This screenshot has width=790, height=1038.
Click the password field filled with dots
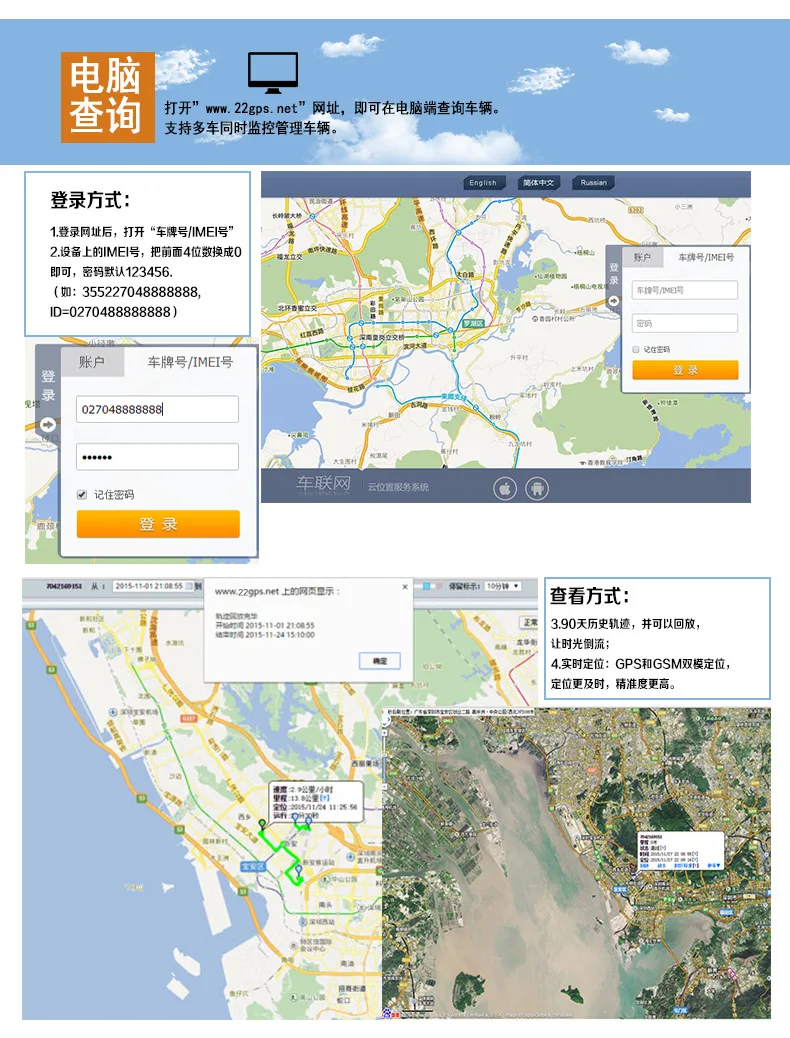158,457
